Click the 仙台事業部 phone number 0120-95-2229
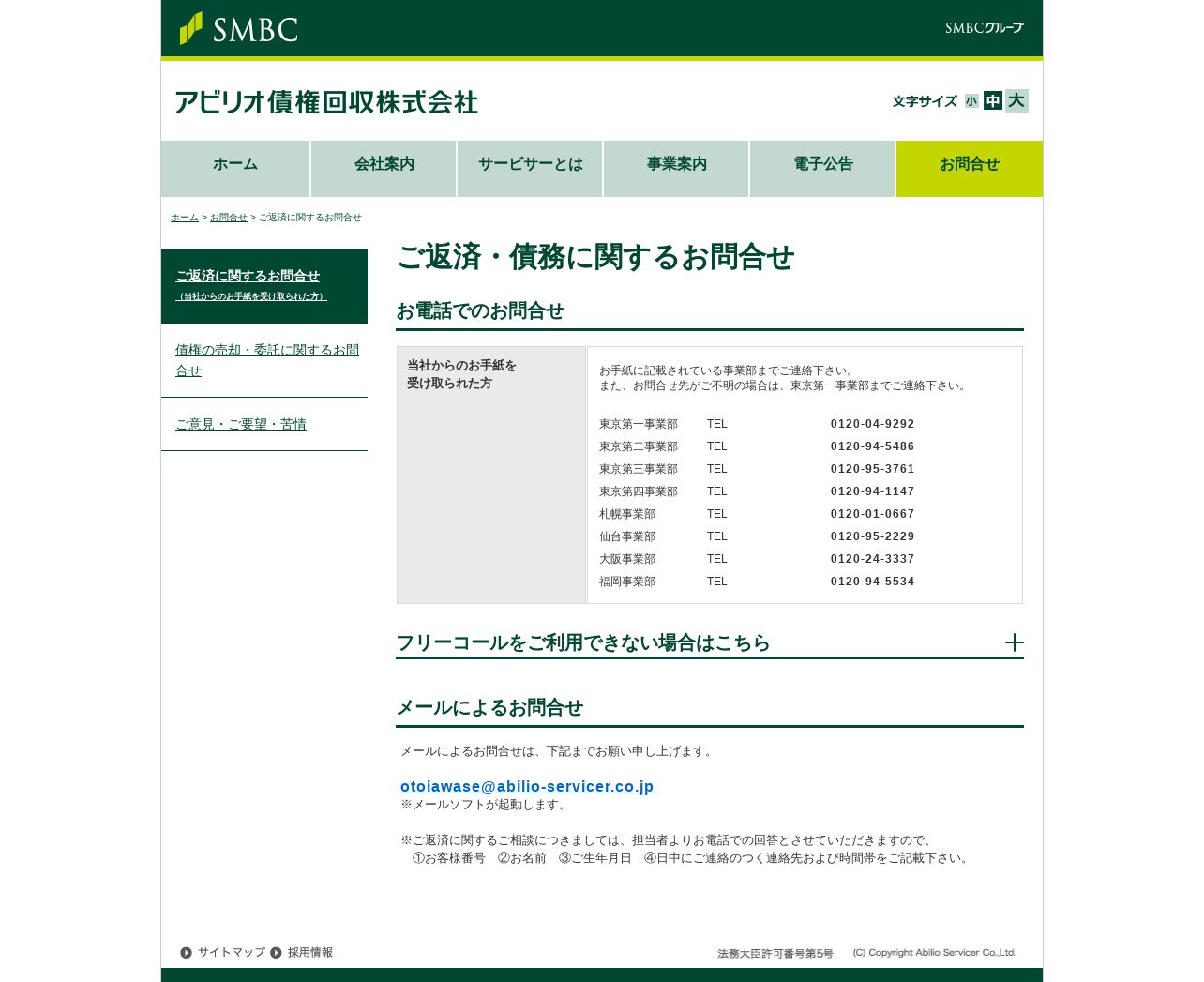The height and width of the screenshot is (982, 1204). pos(872,536)
